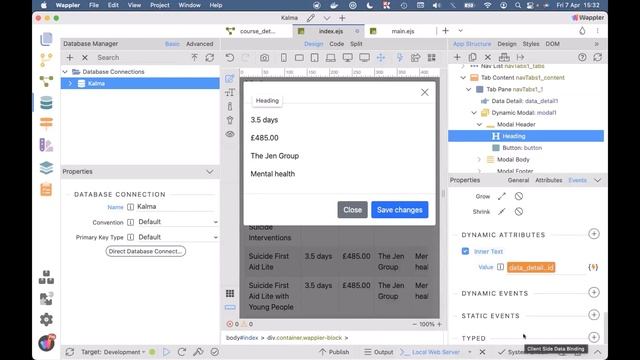The height and width of the screenshot is (360, 640).
Task: Take a page snapshot with camera icon
Action: (x=264, y=58)
